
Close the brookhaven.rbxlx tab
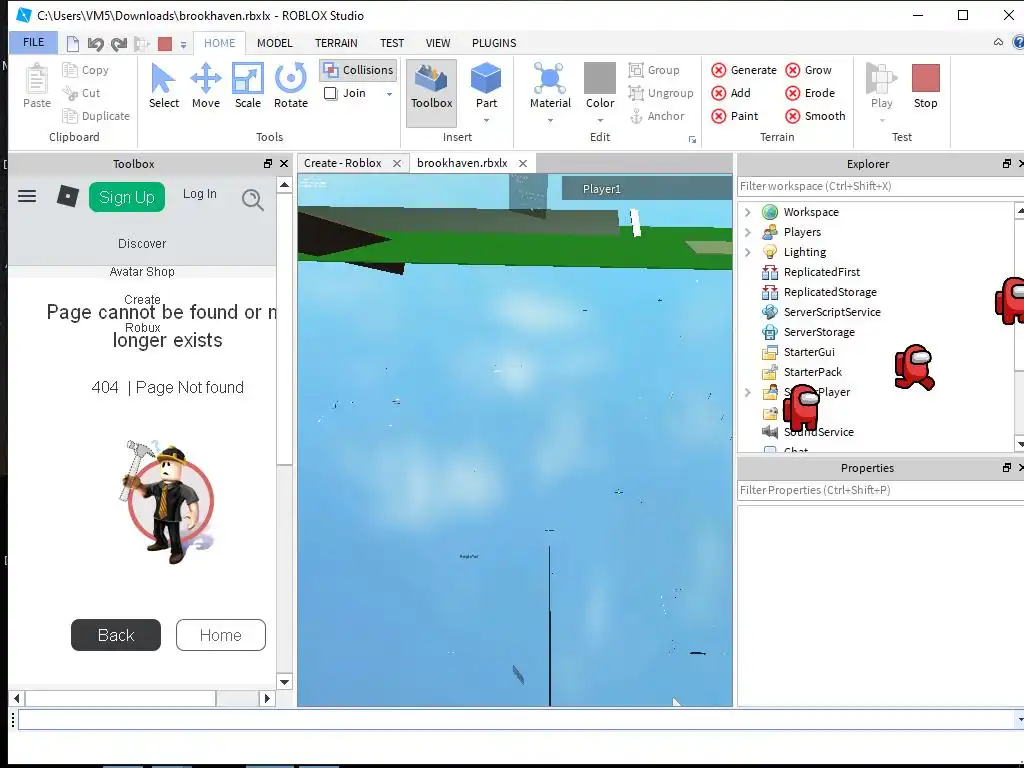522,163
